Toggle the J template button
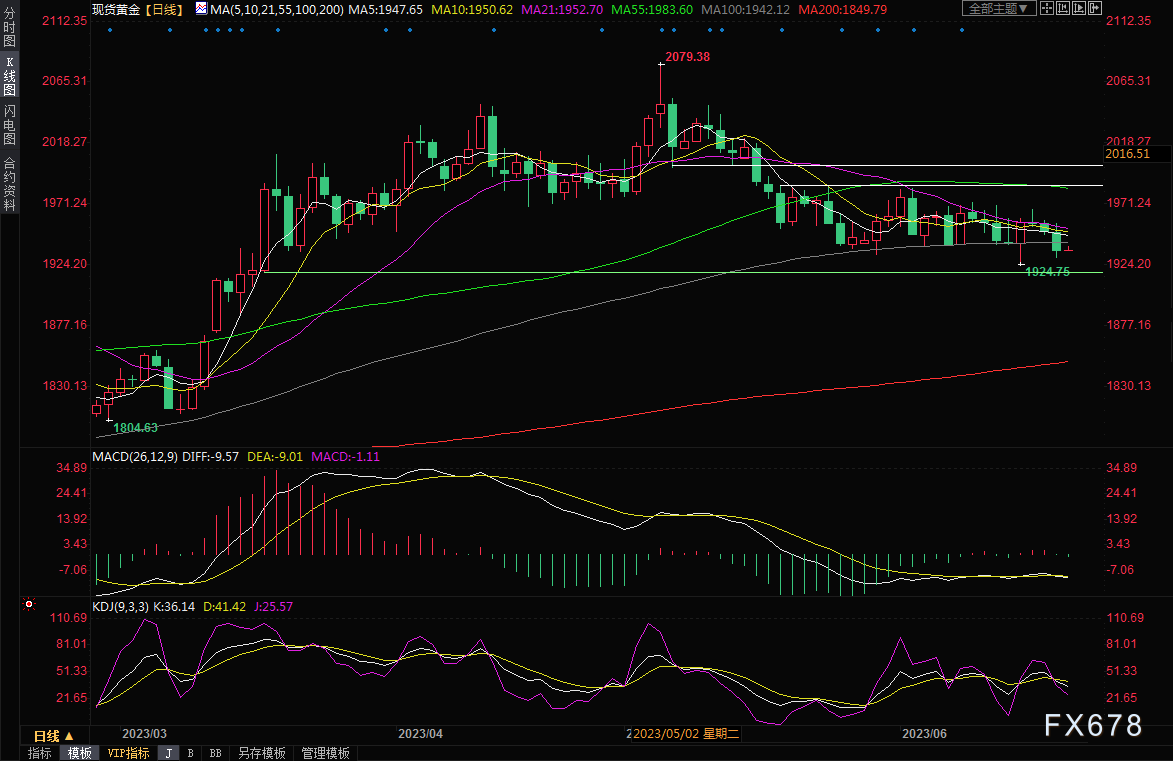 pos(168,753)
